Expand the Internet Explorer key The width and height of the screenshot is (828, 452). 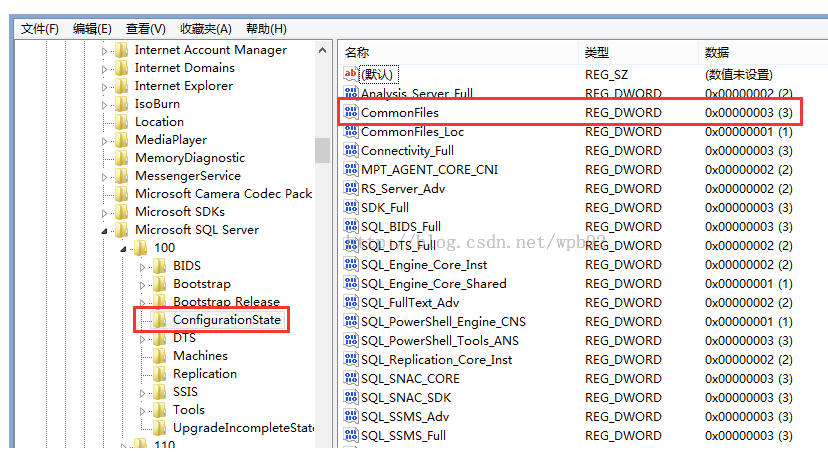point(104,87)
